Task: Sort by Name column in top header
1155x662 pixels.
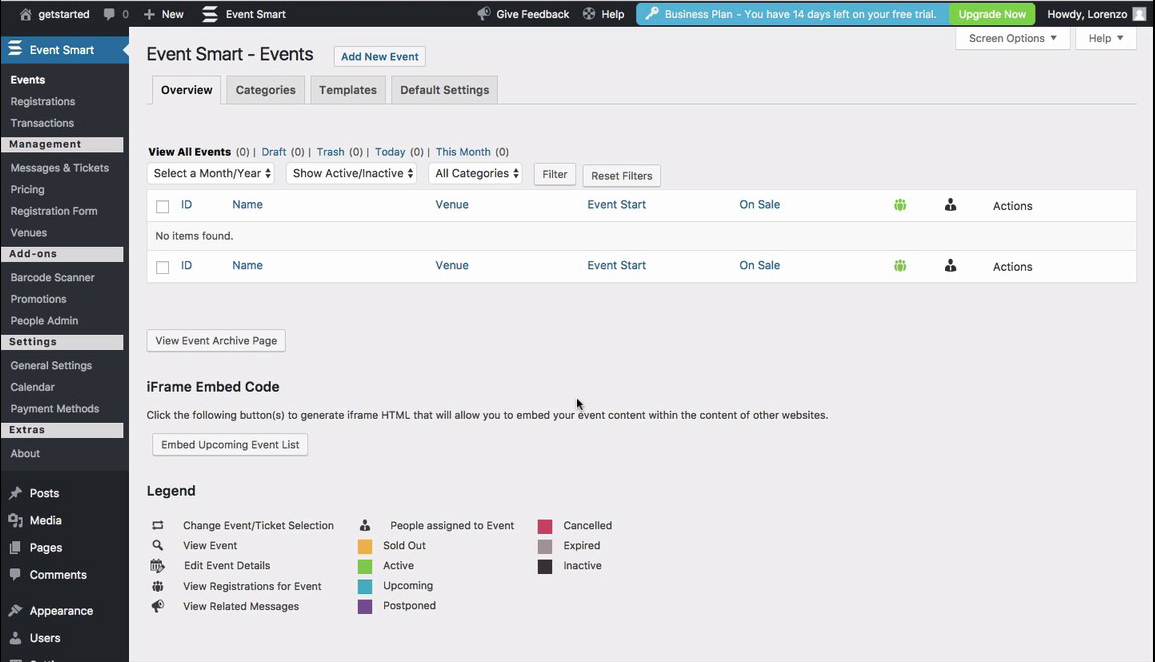Action: click(x=248, y=205)
